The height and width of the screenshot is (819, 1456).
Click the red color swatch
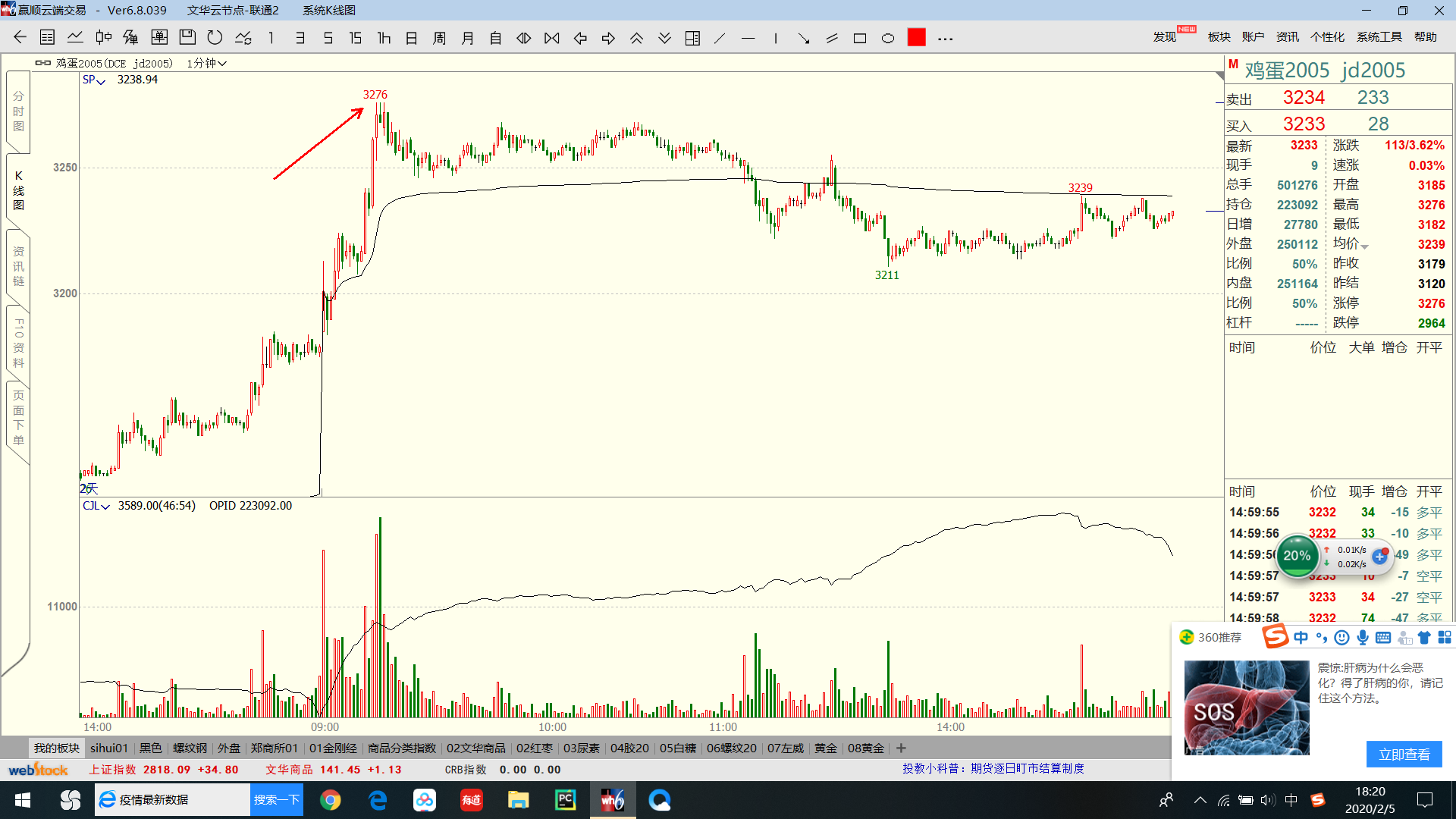tap(916, 38)
